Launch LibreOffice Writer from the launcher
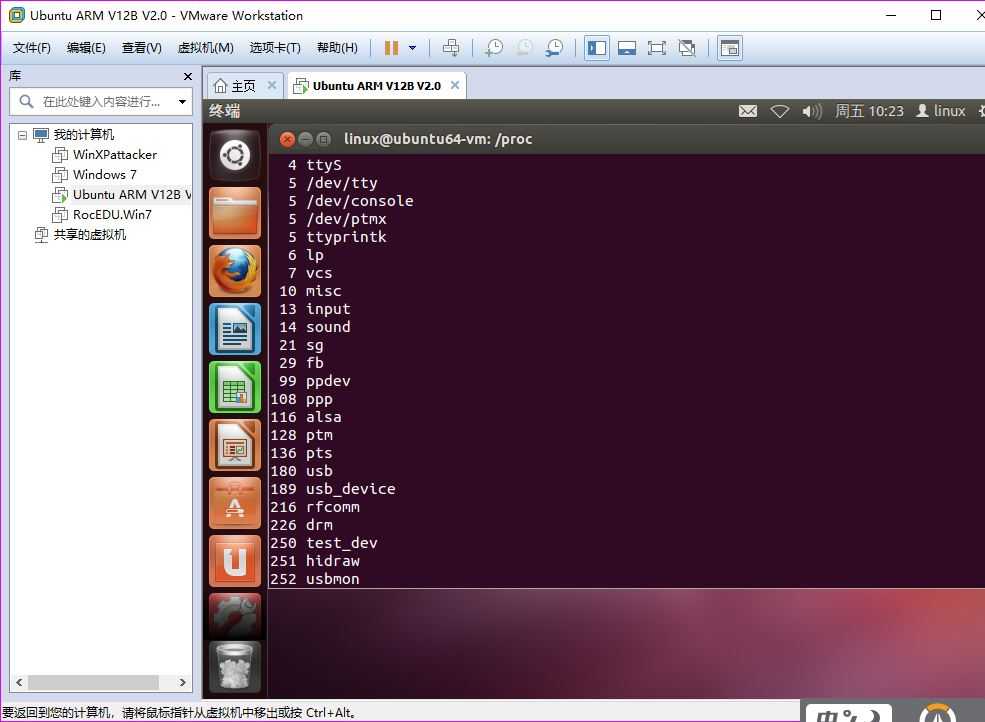Viewport: 985px width, 722px height. point(235,329)
